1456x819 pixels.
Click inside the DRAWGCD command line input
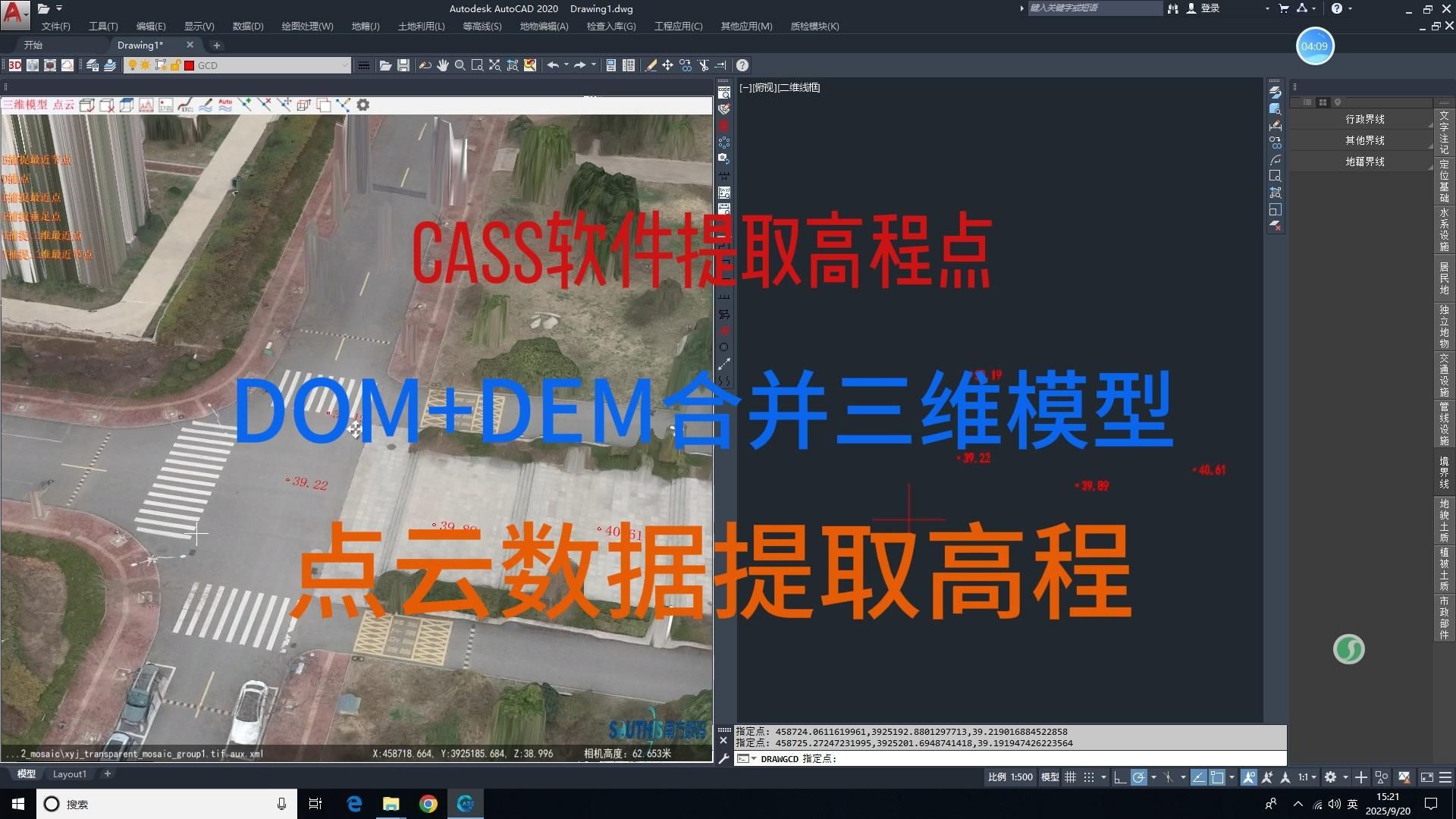(x=910, y=758)
